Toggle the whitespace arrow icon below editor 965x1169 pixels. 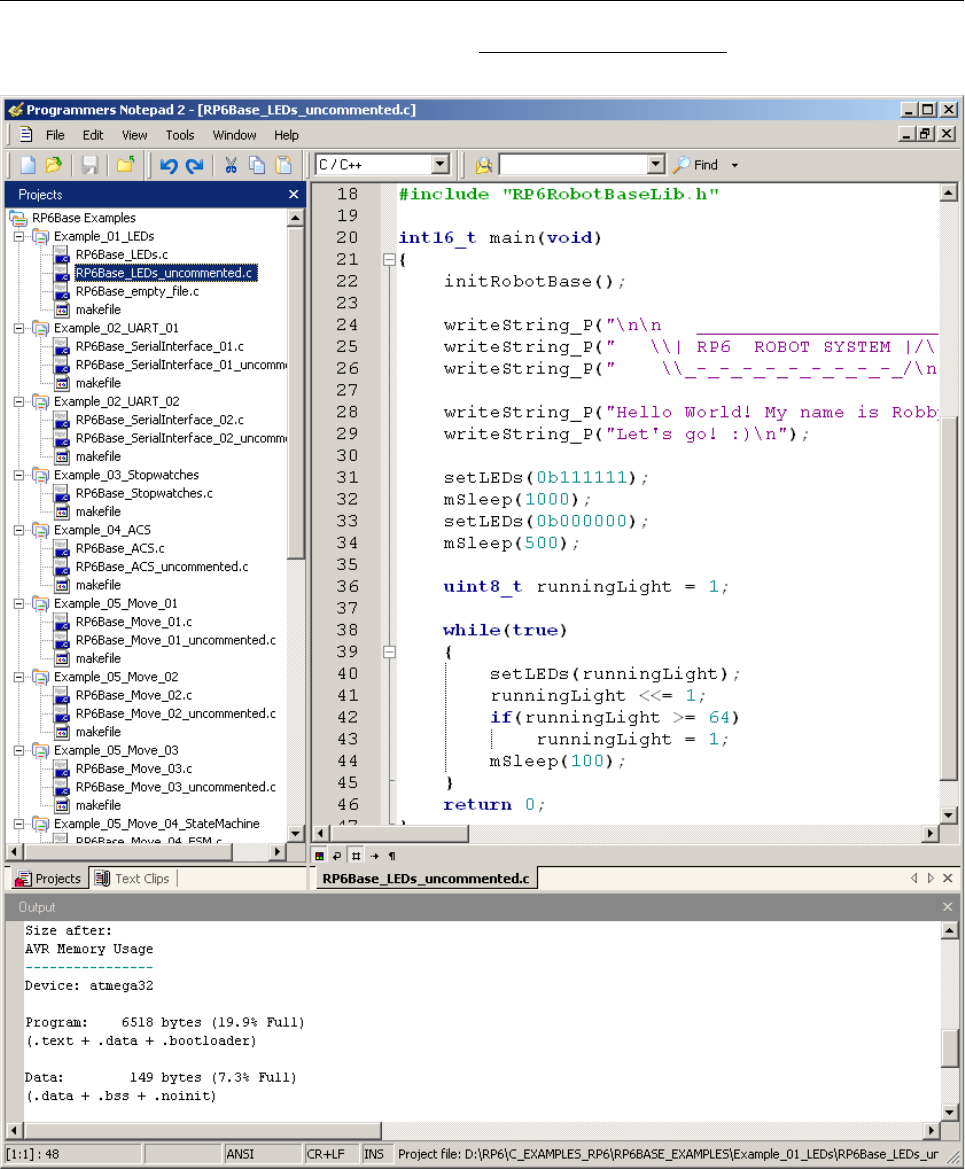374,856
